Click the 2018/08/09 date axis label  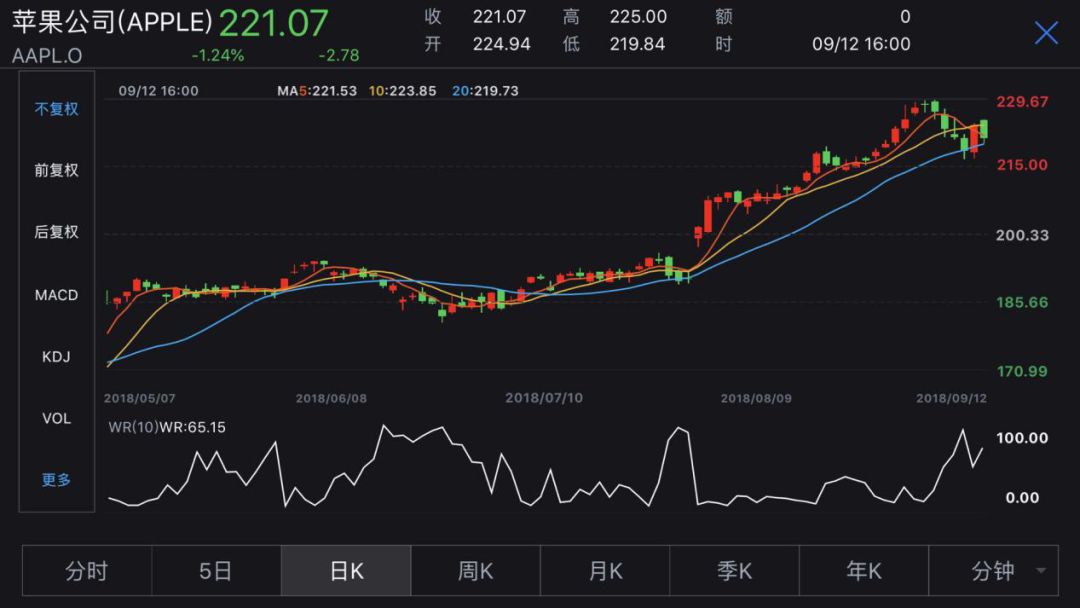pos(756,398)
